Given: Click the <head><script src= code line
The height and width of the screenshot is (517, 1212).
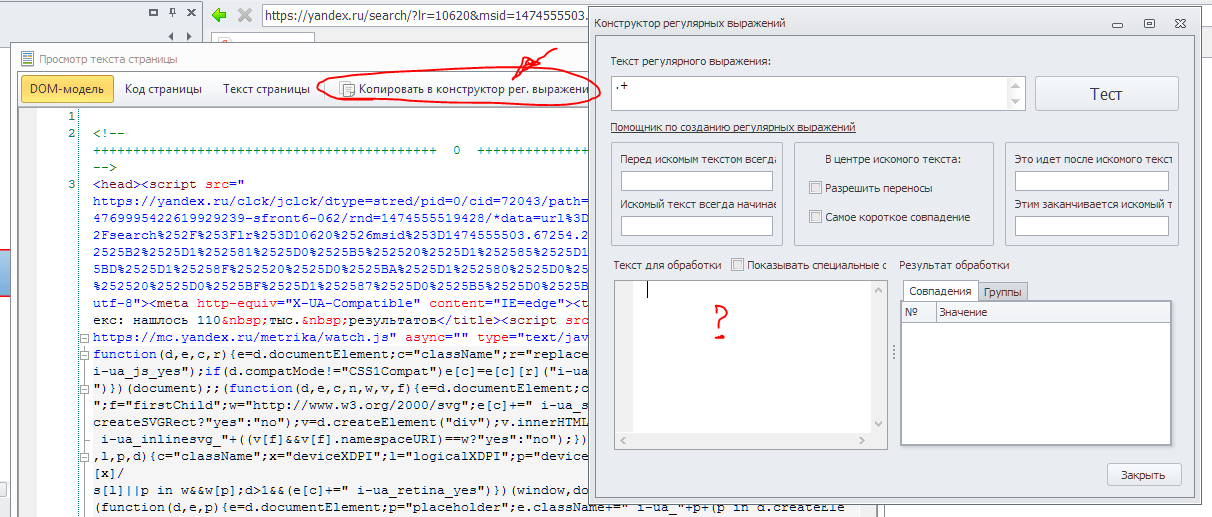Looking at the screenshot, I should click(169, 185).
